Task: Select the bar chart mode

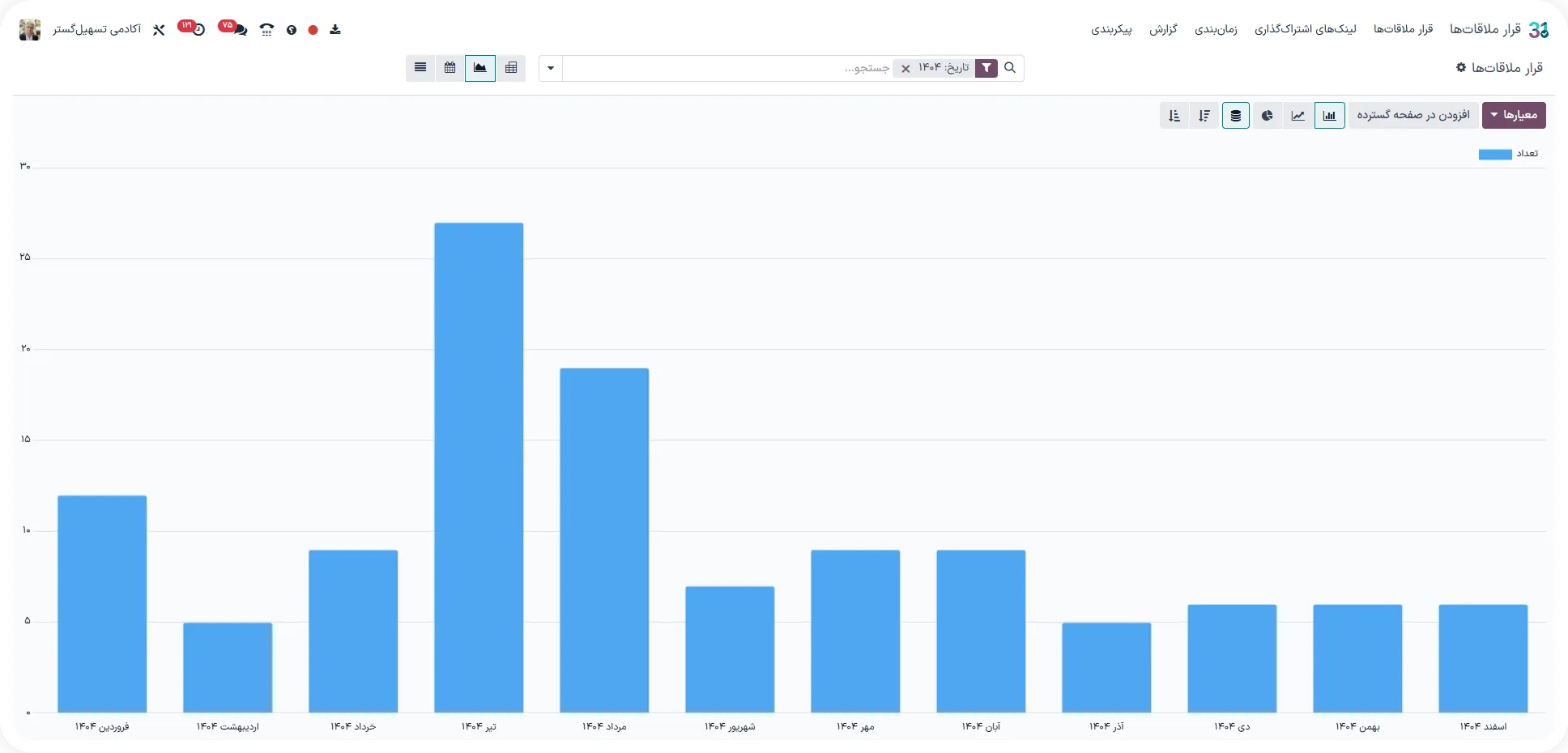Action: tap(1329, 116)
